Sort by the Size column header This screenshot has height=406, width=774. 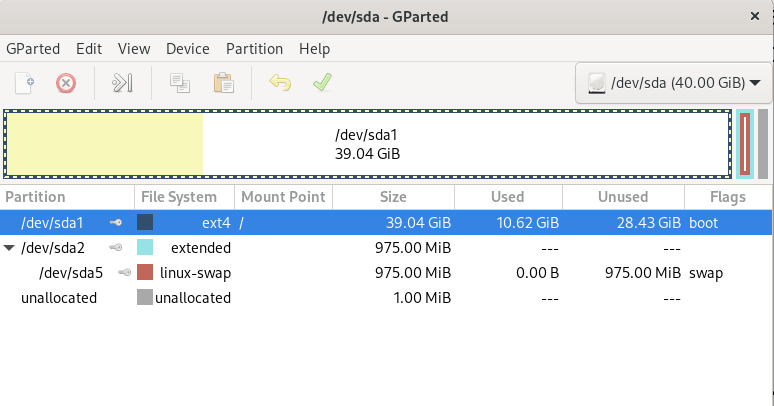393,197
